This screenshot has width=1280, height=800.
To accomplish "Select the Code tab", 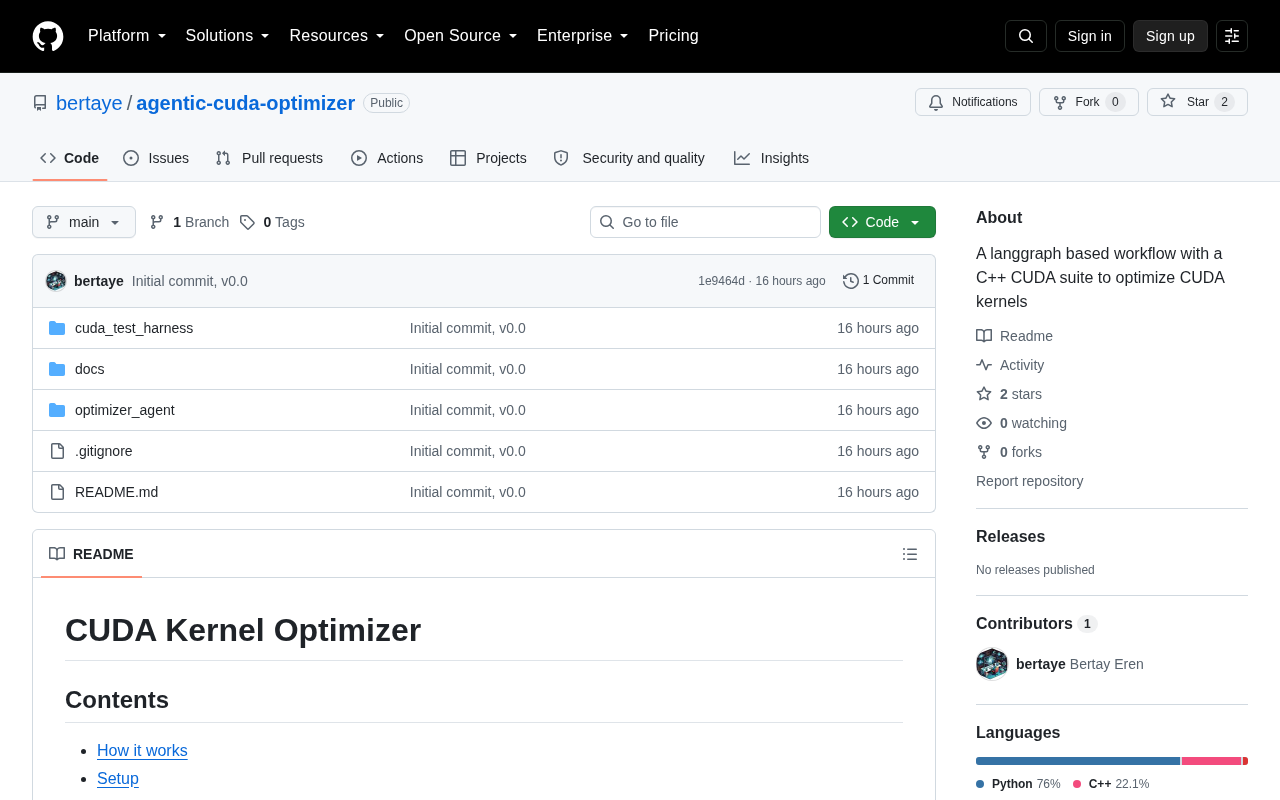I will pos(70,158).
